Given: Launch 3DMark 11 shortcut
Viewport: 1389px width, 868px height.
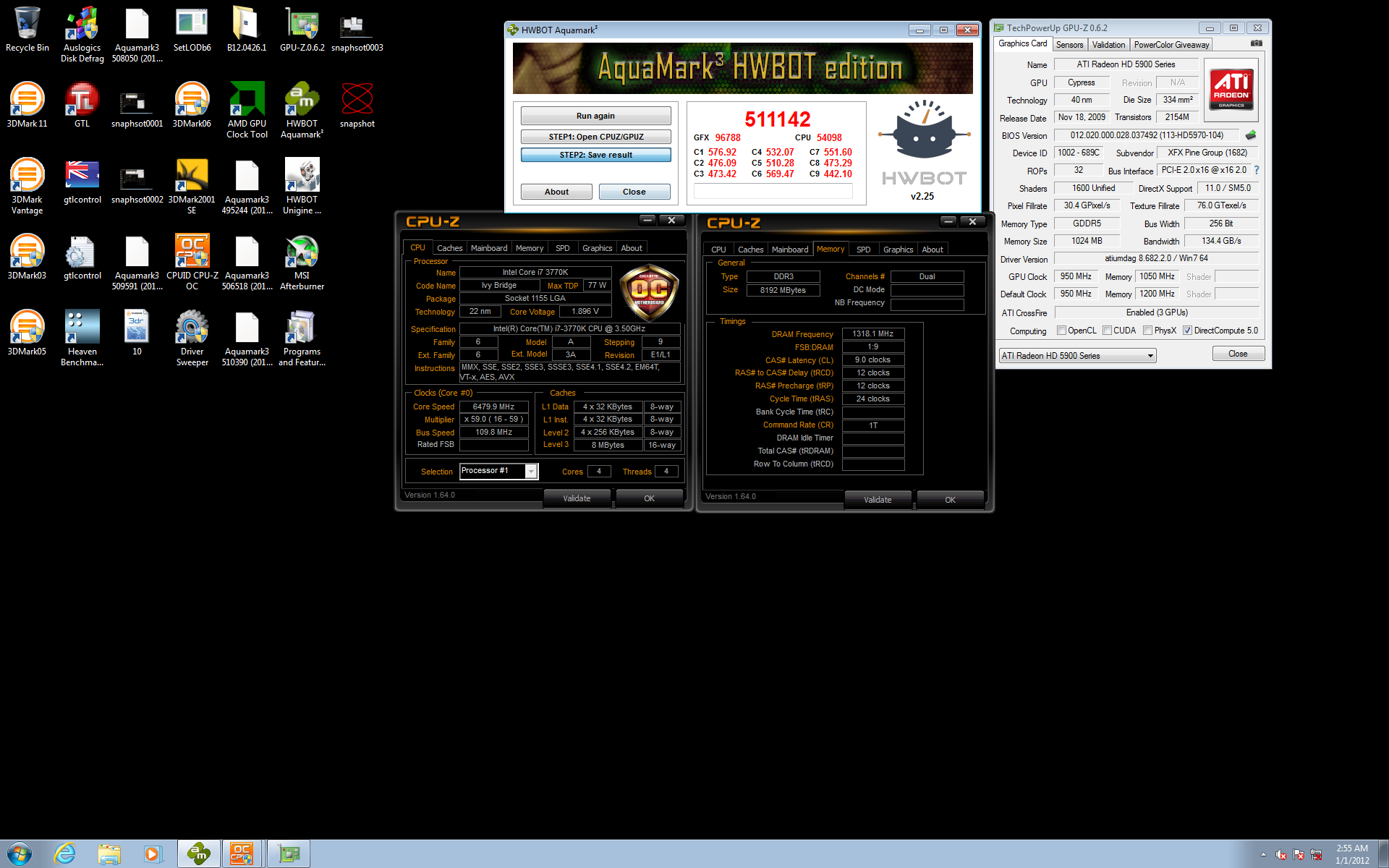Looking at the screenshot, I should (27, 106).
